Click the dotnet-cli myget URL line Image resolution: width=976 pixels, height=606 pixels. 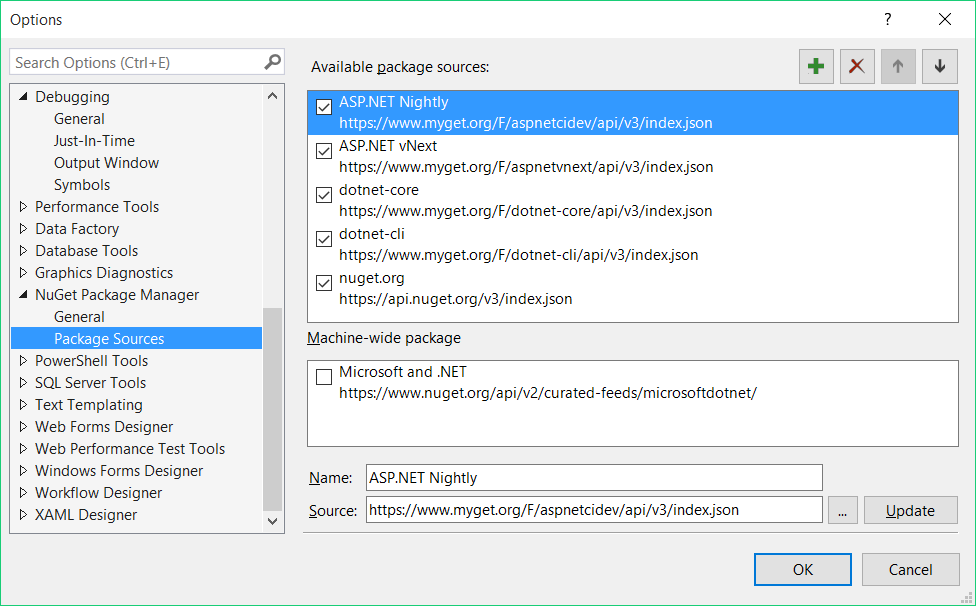point(518,255)
